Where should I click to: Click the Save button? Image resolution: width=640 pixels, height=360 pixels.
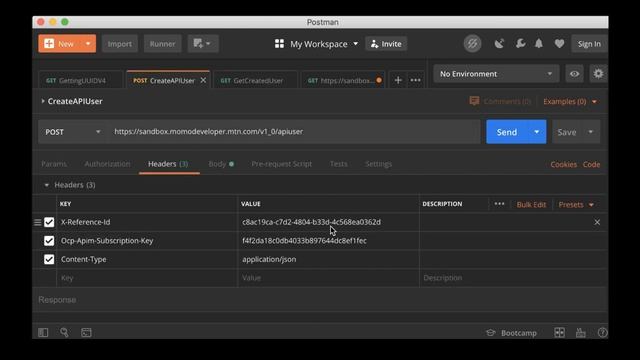click(567, 132)
